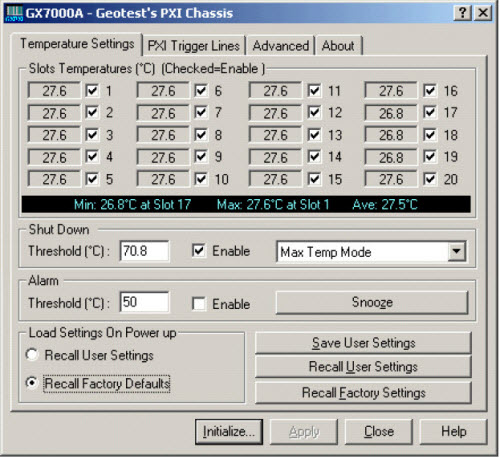The height and width of the screenshot is (458, 500).
Task: Click the Min 26.8°C at Slot 17 status text
Action: (132, 204)
